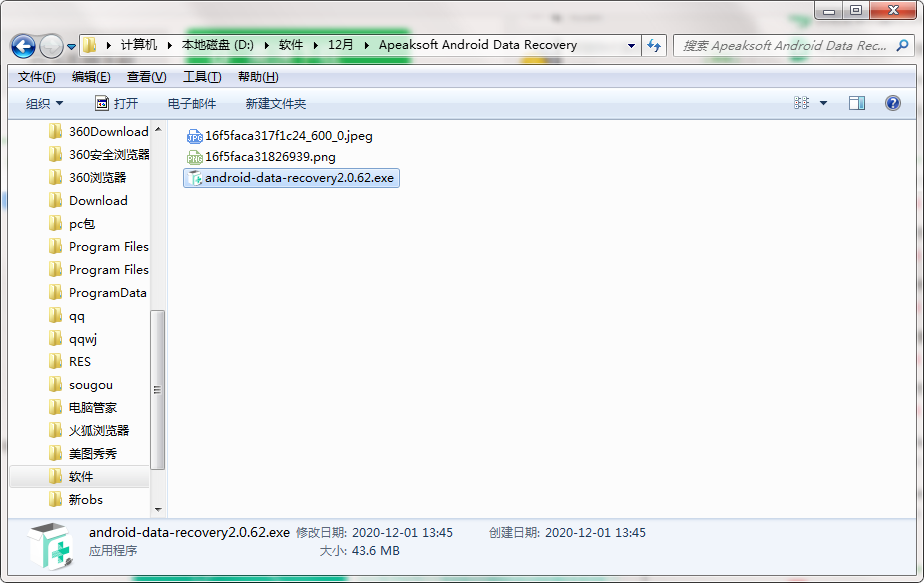Toggle the preview pane

(857, 103)
